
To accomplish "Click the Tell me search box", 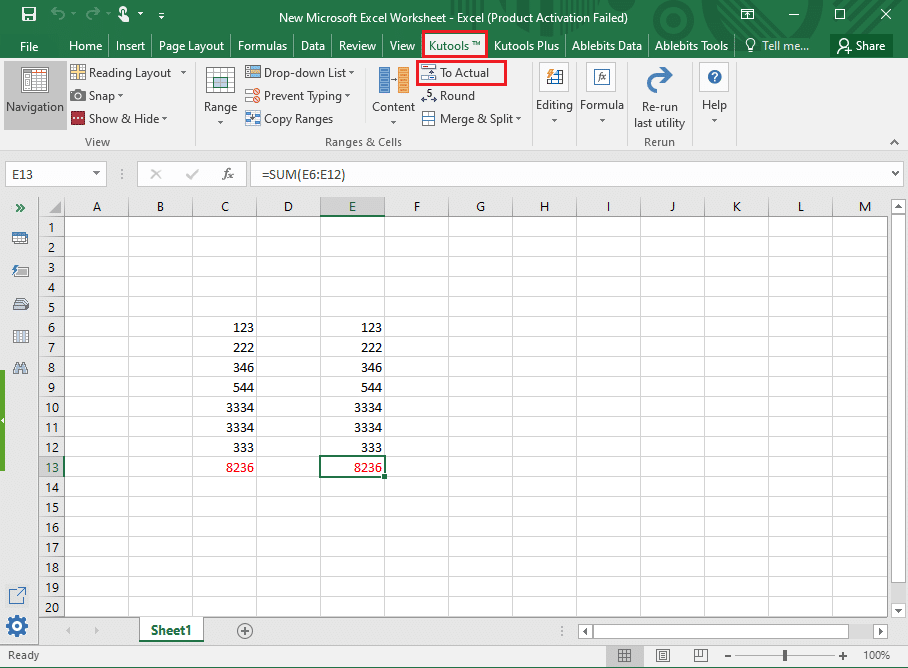I will 777,46.
